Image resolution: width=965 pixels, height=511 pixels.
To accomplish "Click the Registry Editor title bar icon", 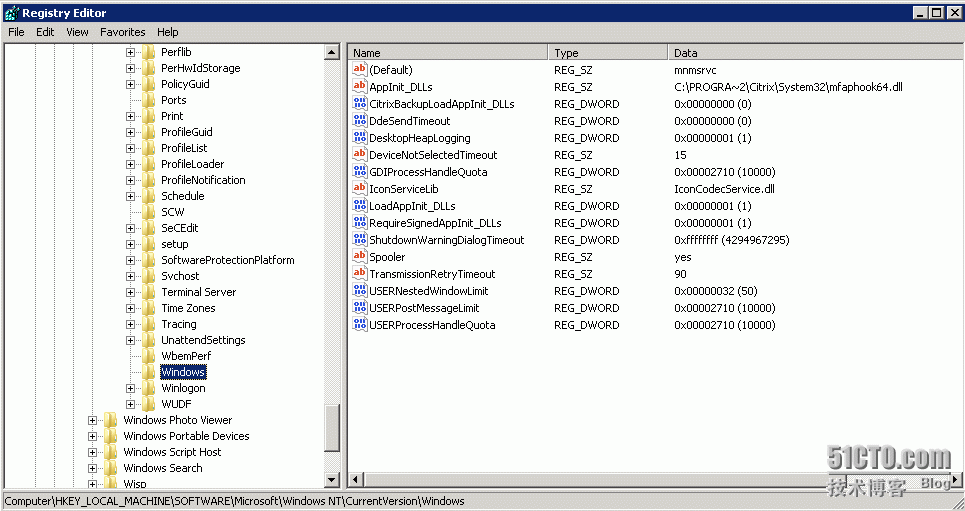I will 11,12.
